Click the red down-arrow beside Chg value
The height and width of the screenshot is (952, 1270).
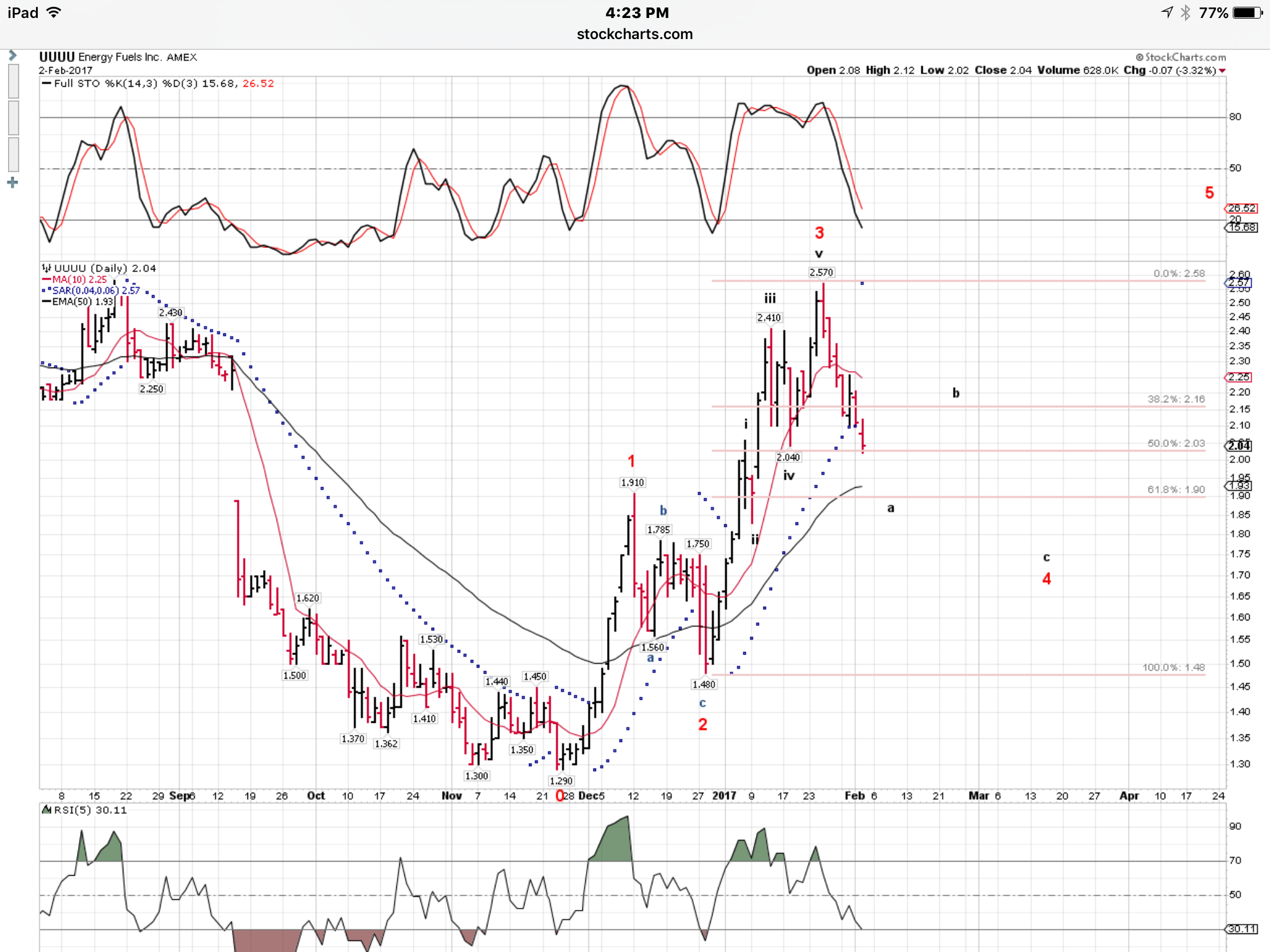[x=1222, y=71]
